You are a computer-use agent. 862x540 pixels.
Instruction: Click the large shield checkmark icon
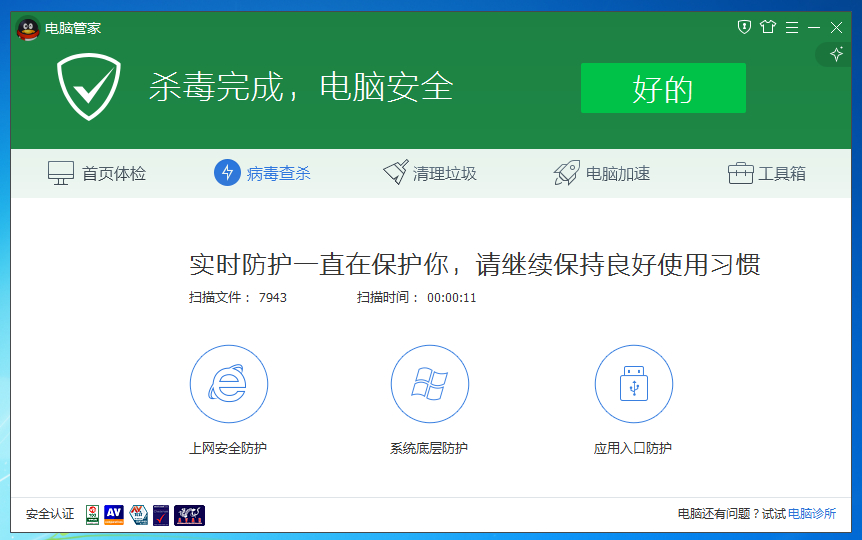click(89, 86)
